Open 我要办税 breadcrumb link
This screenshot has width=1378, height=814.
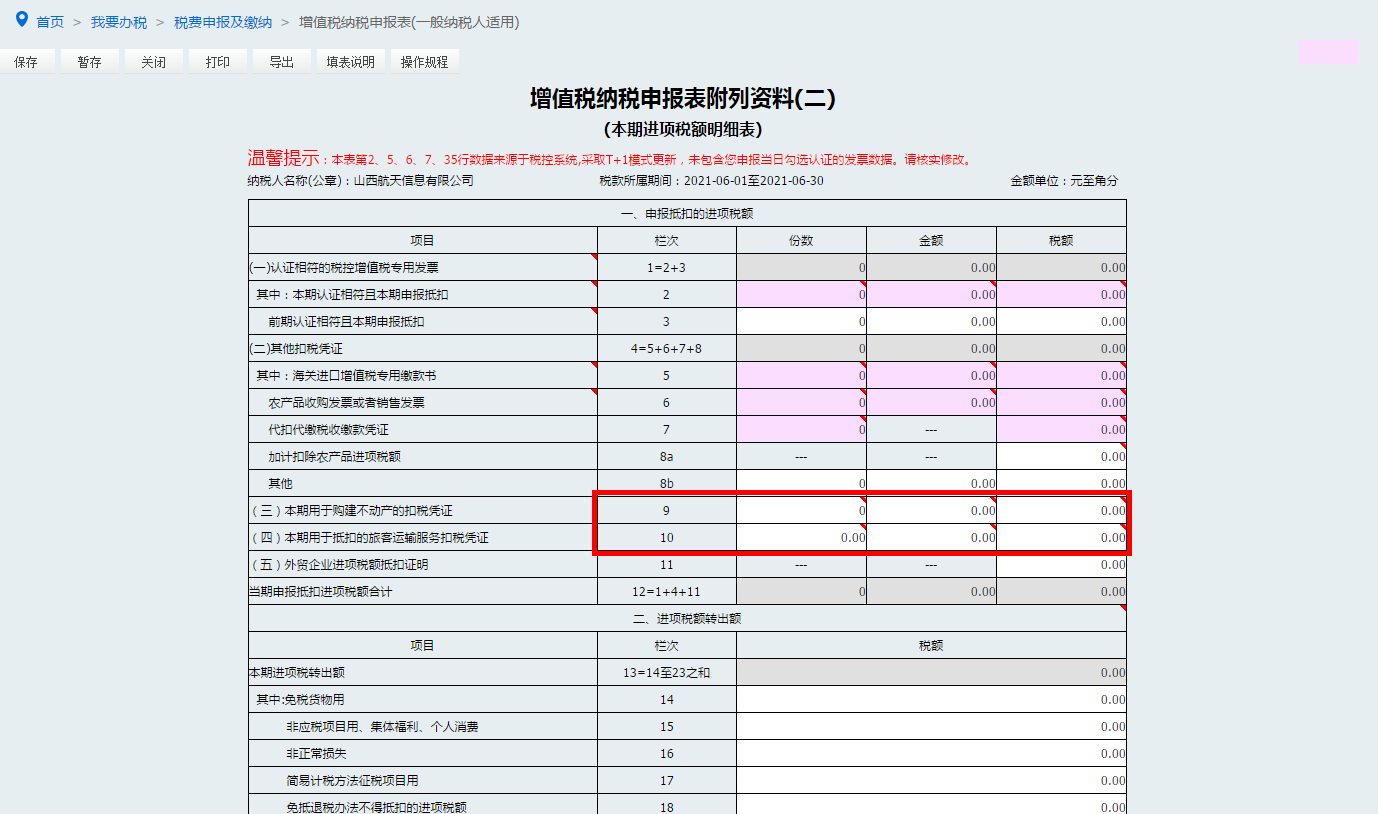pyautogui.click(x=119, y=22)
